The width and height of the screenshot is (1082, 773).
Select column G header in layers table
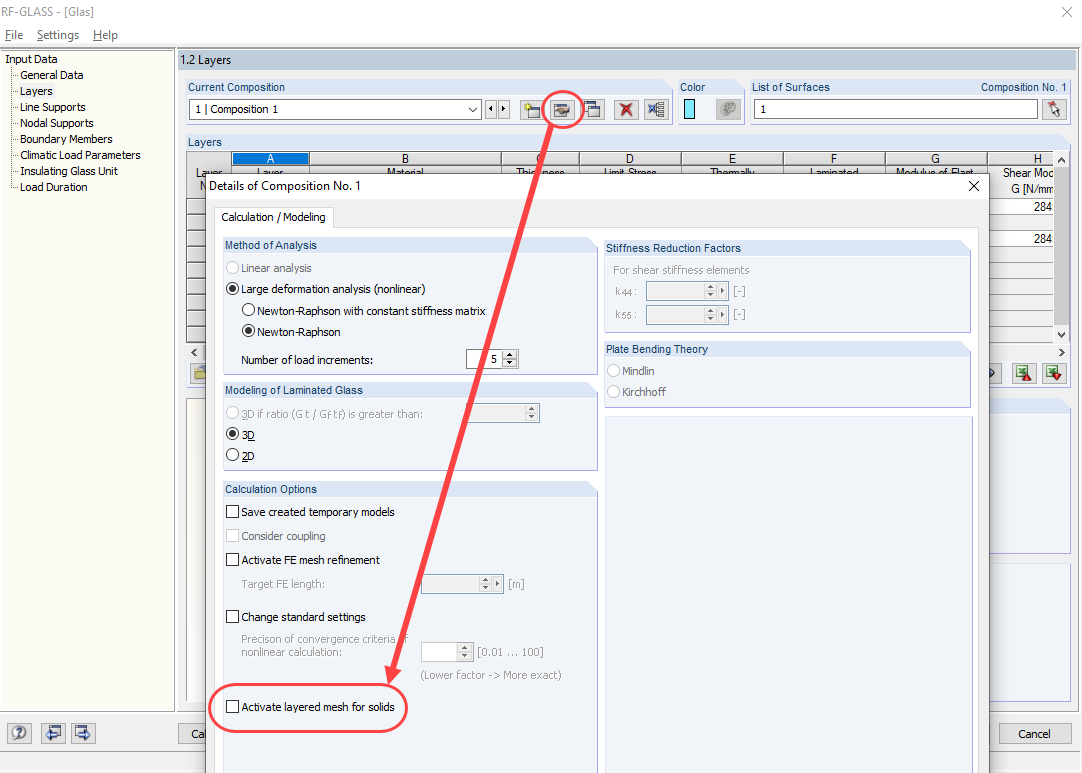click(x=936, y=159)
